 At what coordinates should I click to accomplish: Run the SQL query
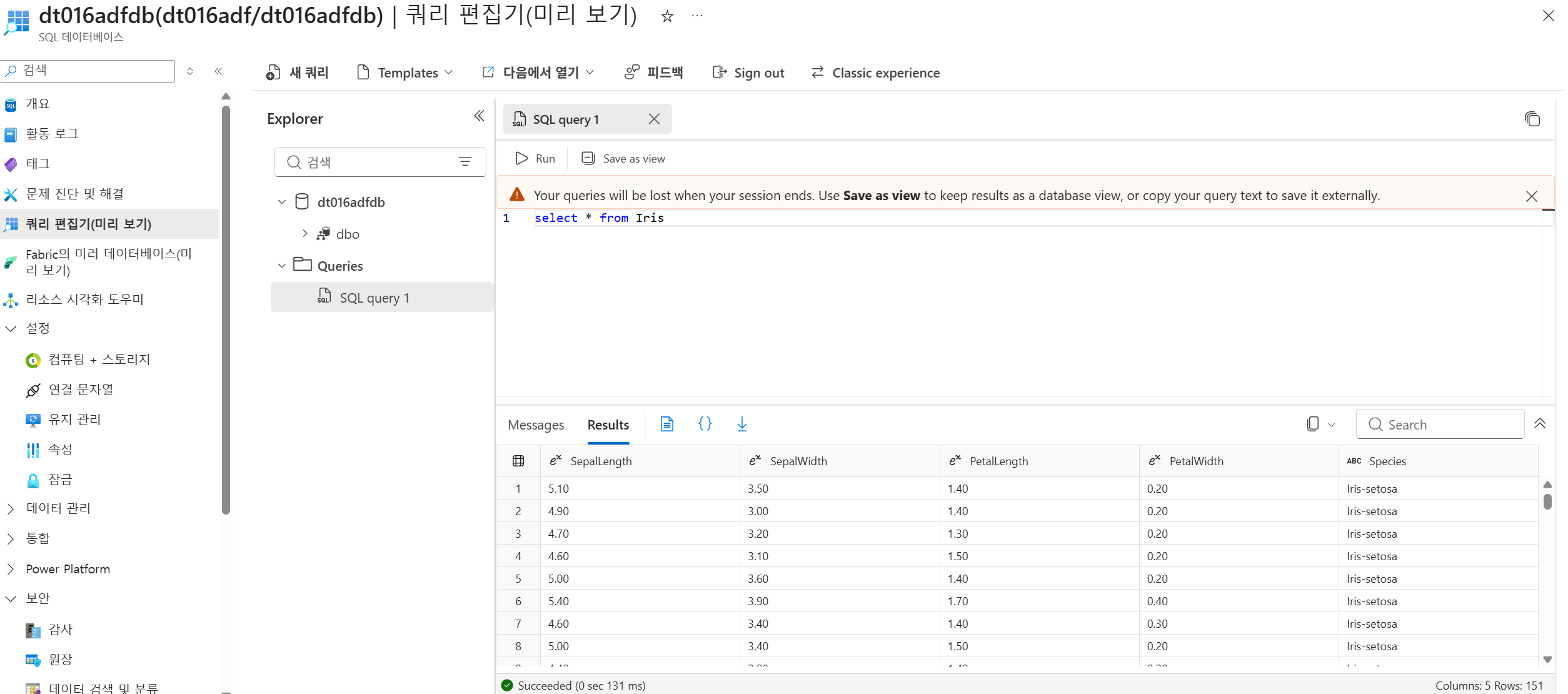(535, 159)
